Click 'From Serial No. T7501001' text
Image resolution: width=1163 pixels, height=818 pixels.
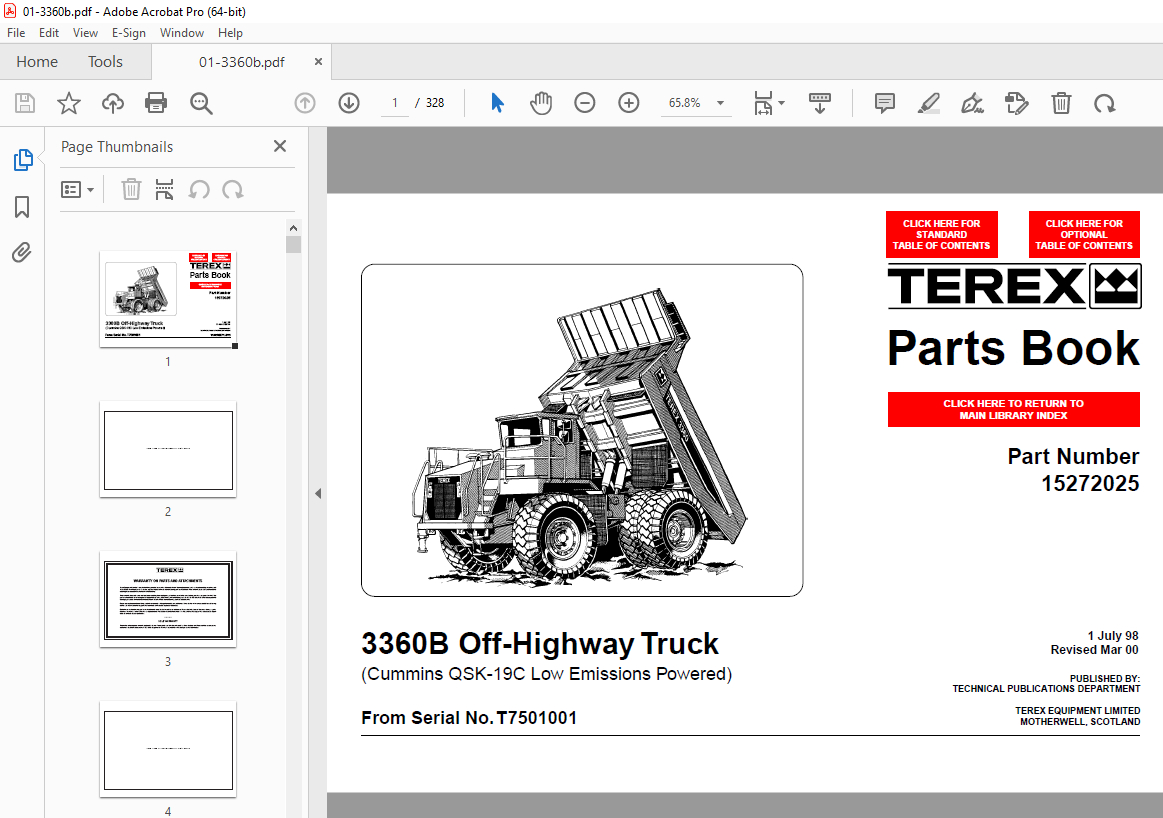pos(469,718)
